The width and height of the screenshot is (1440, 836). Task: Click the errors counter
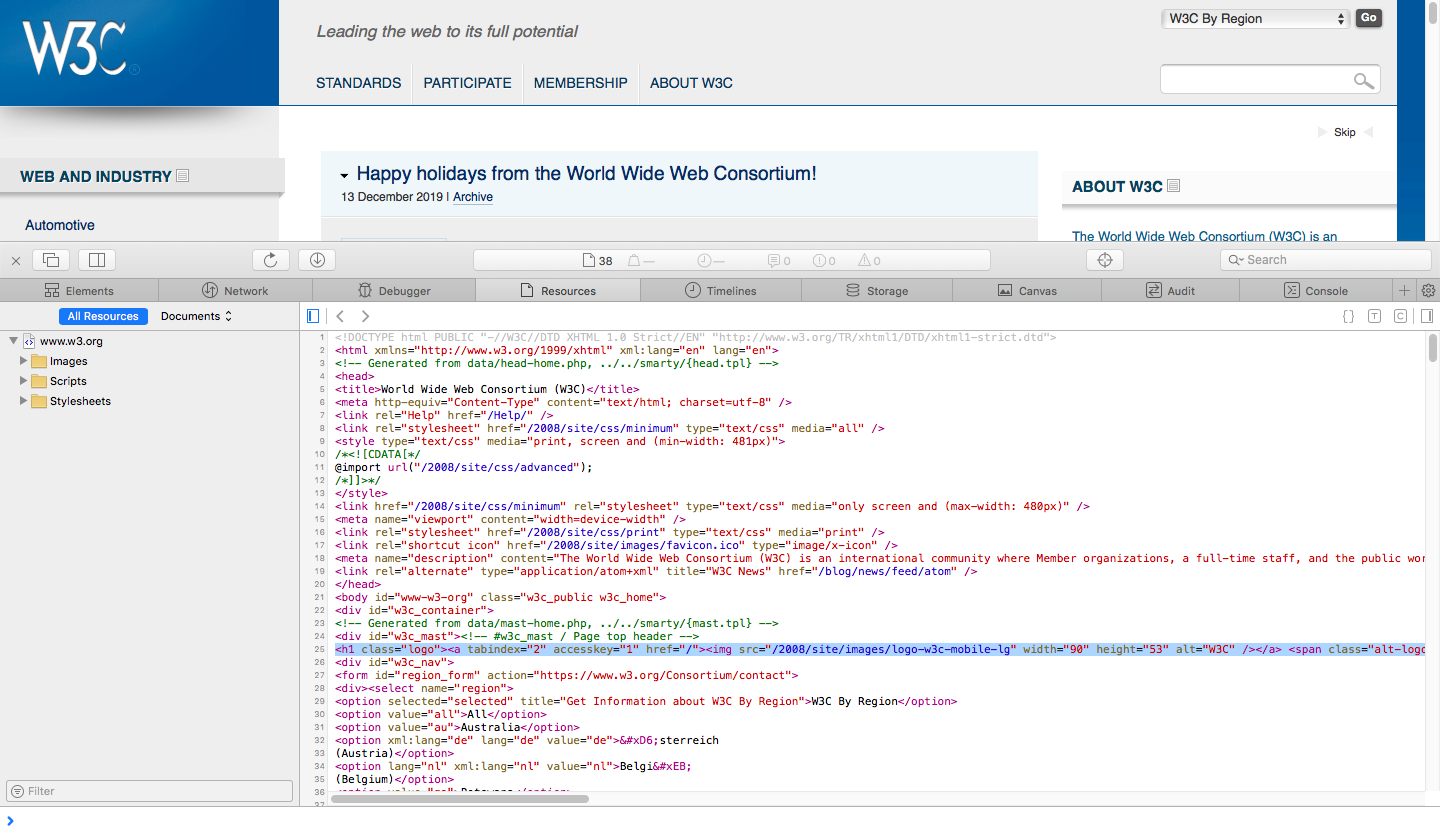(x=824, y=261)
